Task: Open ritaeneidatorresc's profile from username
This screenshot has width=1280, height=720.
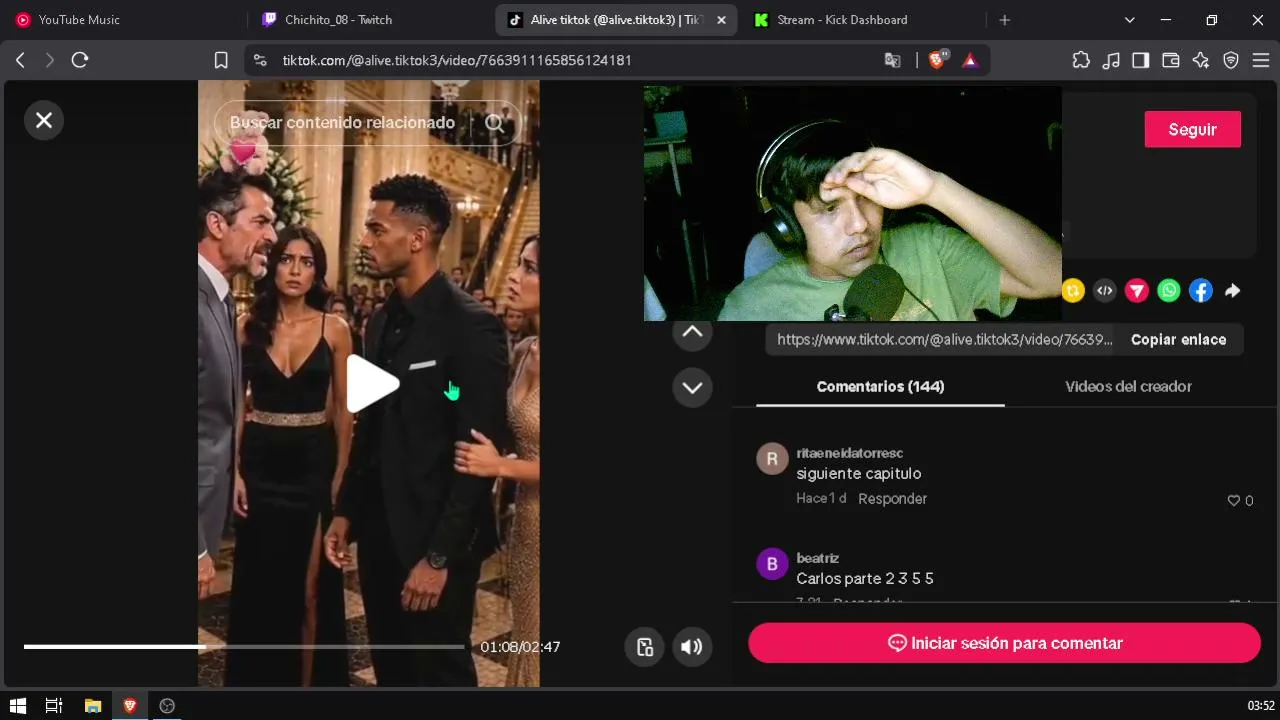Action: [849, 453]
